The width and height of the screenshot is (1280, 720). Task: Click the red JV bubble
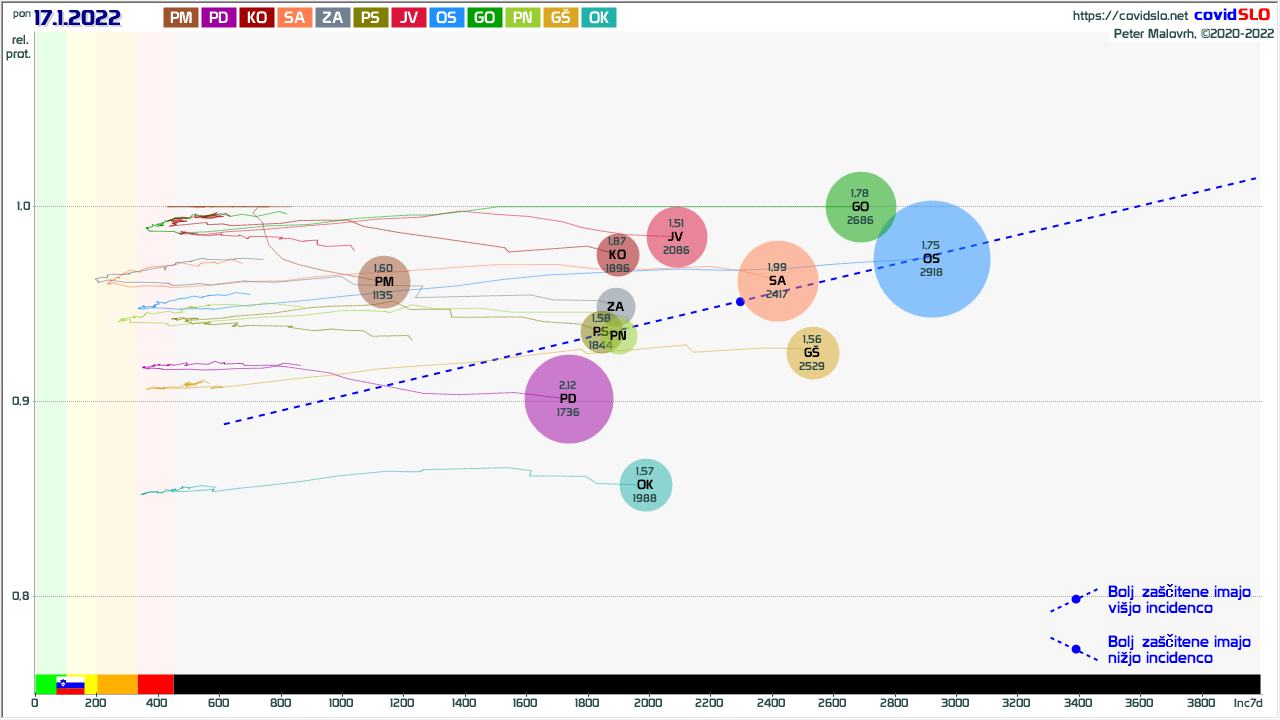tap(677, 237)
